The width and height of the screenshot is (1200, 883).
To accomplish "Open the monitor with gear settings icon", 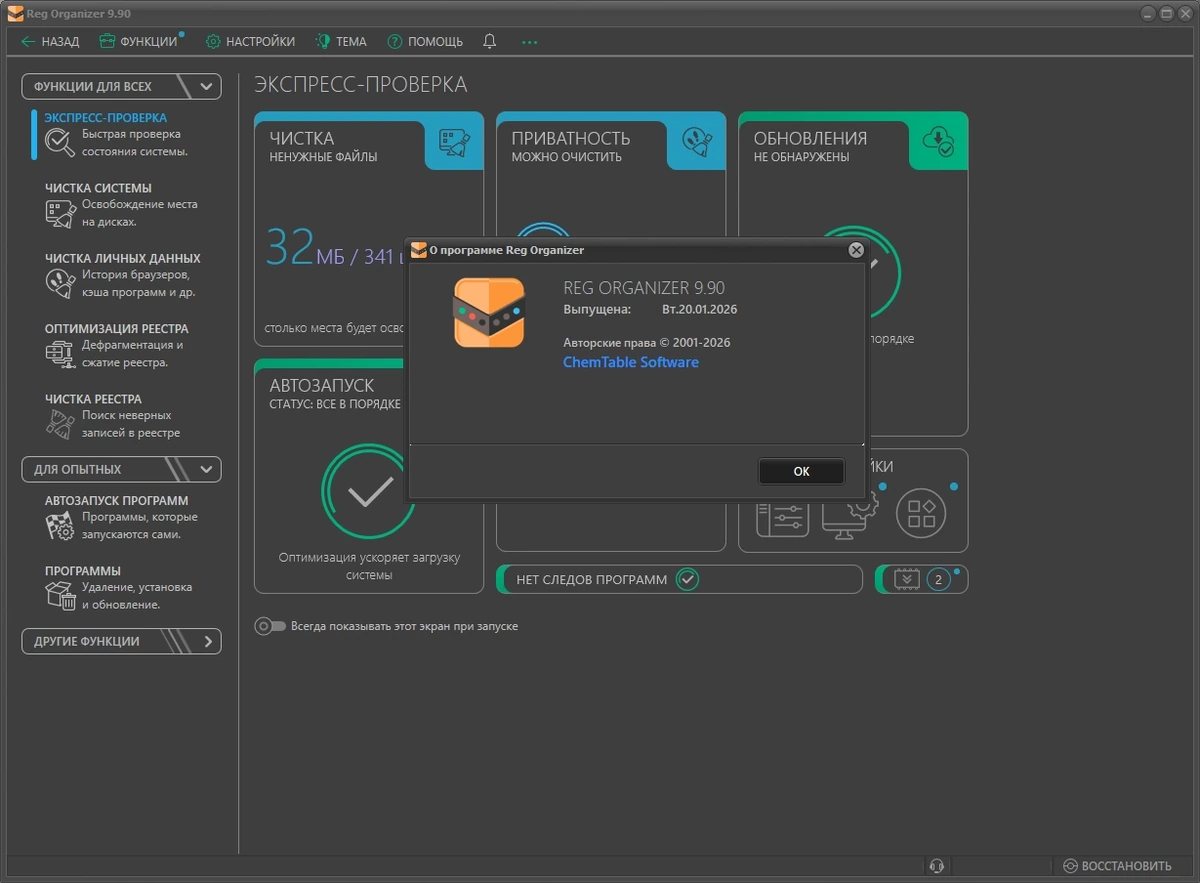I will [x=851, y=514].
